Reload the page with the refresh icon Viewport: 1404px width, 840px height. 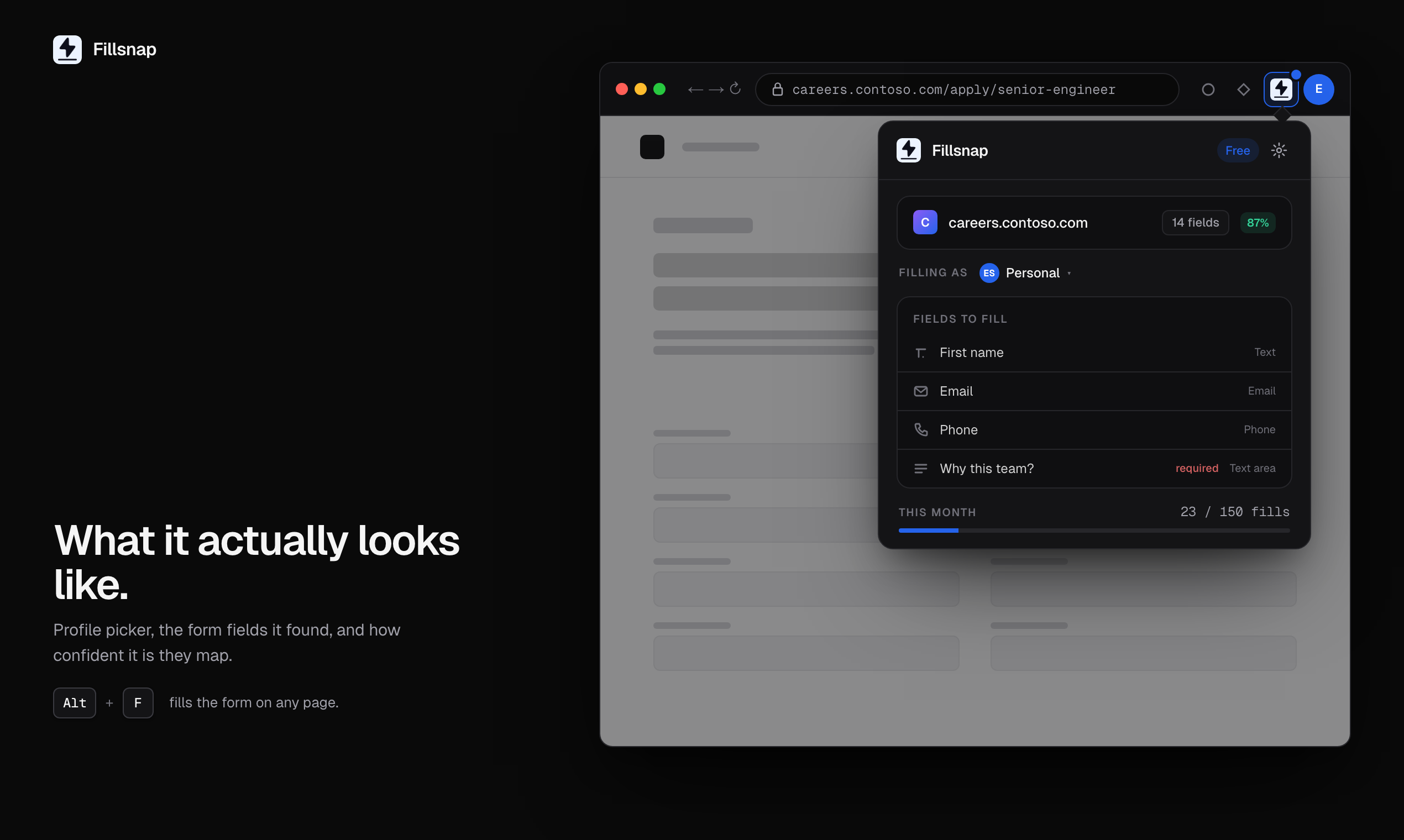(735, 89)
